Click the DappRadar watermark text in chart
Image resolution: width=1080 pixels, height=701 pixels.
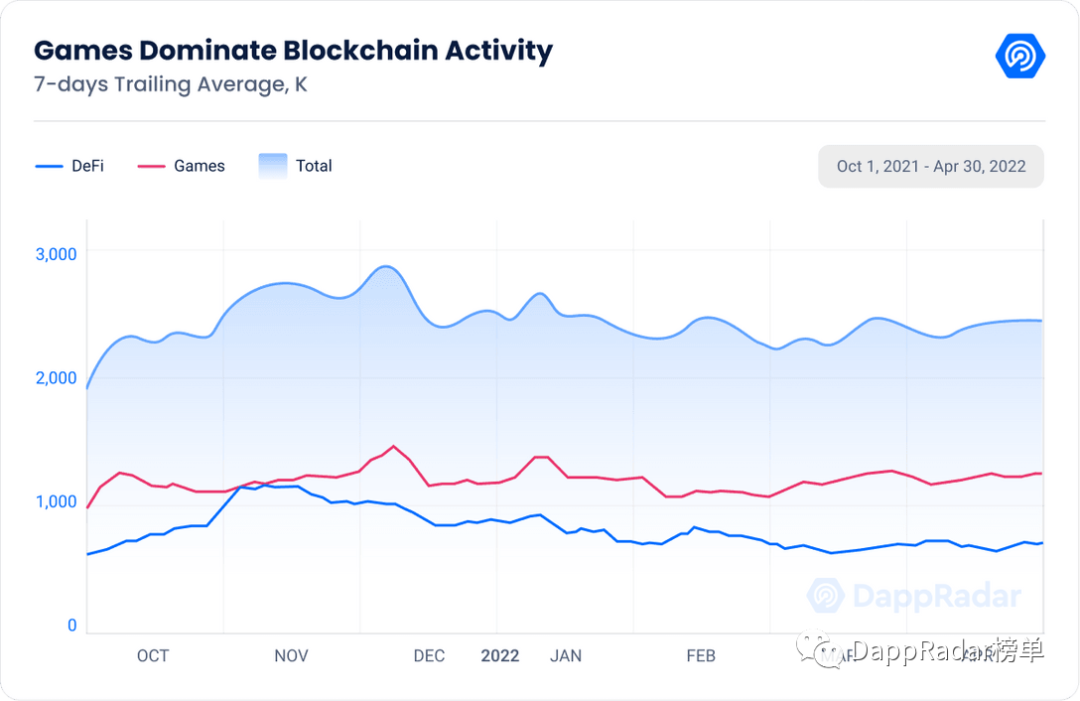[x=936, y=597]
